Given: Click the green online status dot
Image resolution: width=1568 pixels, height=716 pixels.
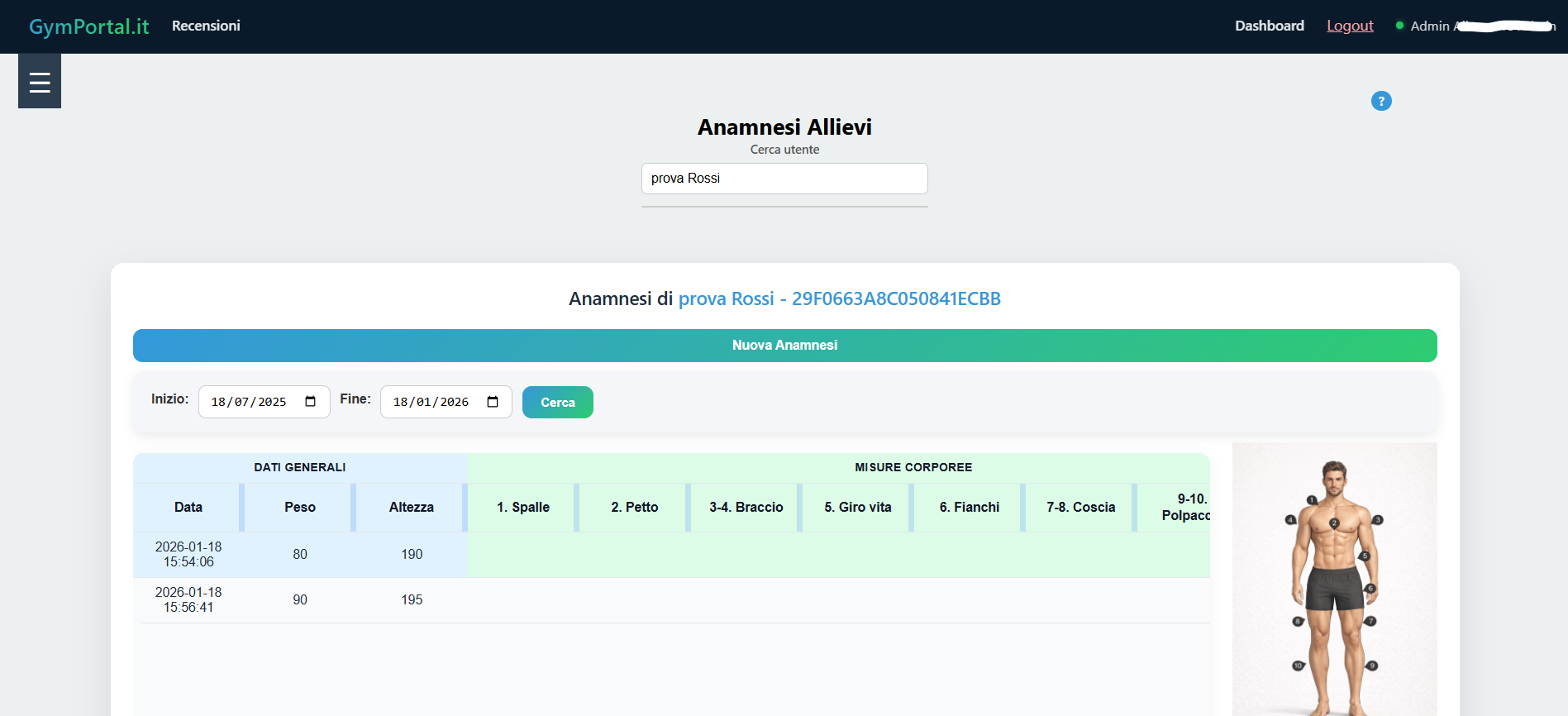Looking at the screenshot, I should [1399, 26].
